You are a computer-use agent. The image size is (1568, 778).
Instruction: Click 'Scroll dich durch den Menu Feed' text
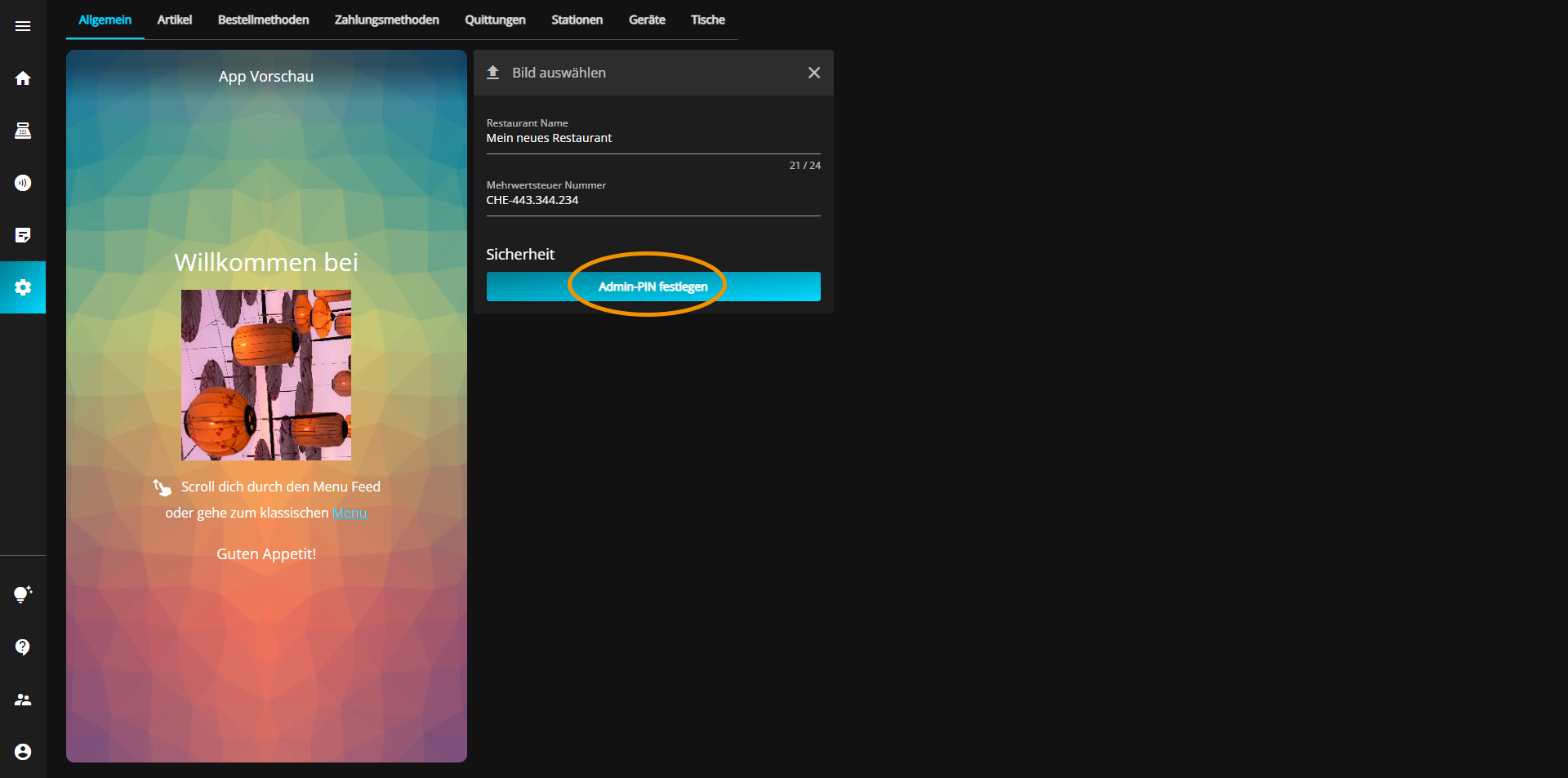(281, 487)
